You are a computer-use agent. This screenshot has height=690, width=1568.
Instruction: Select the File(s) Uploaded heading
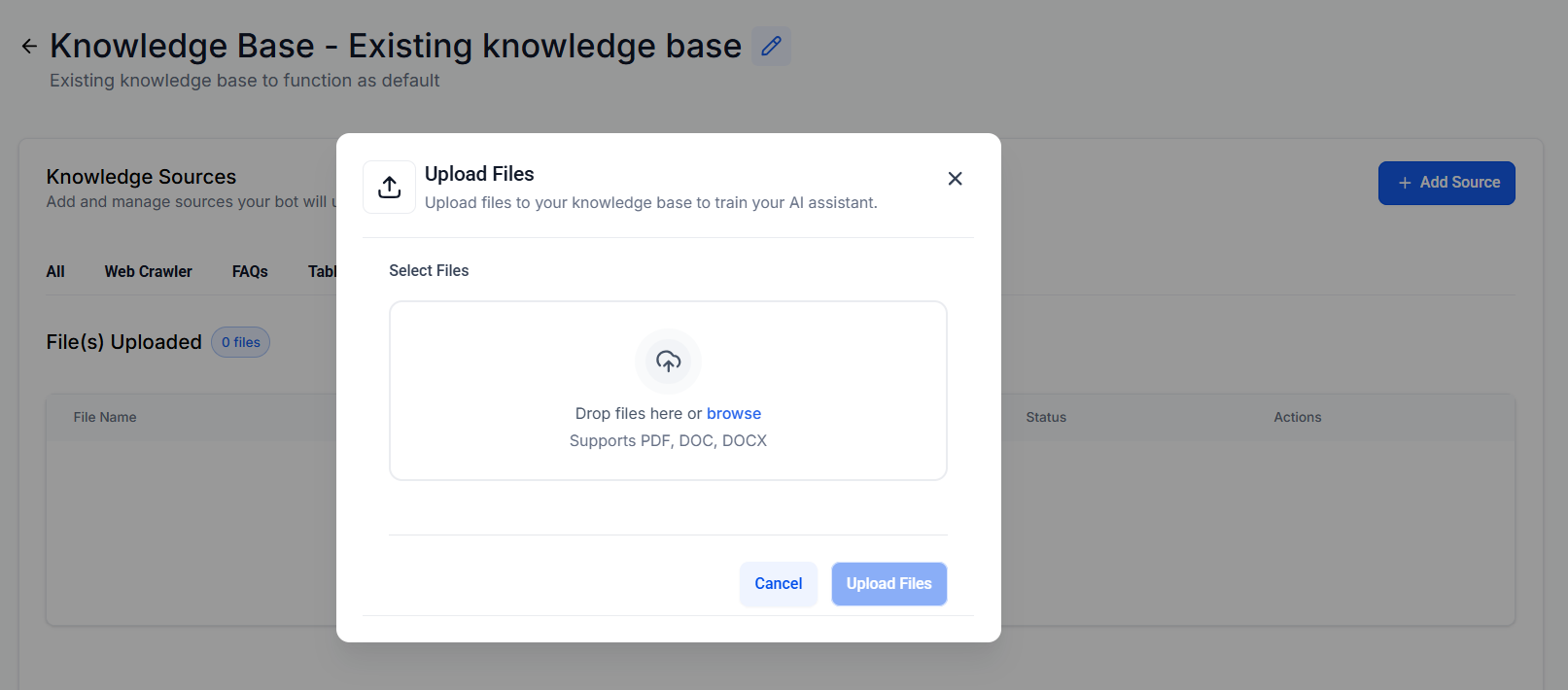coord(123,342)
